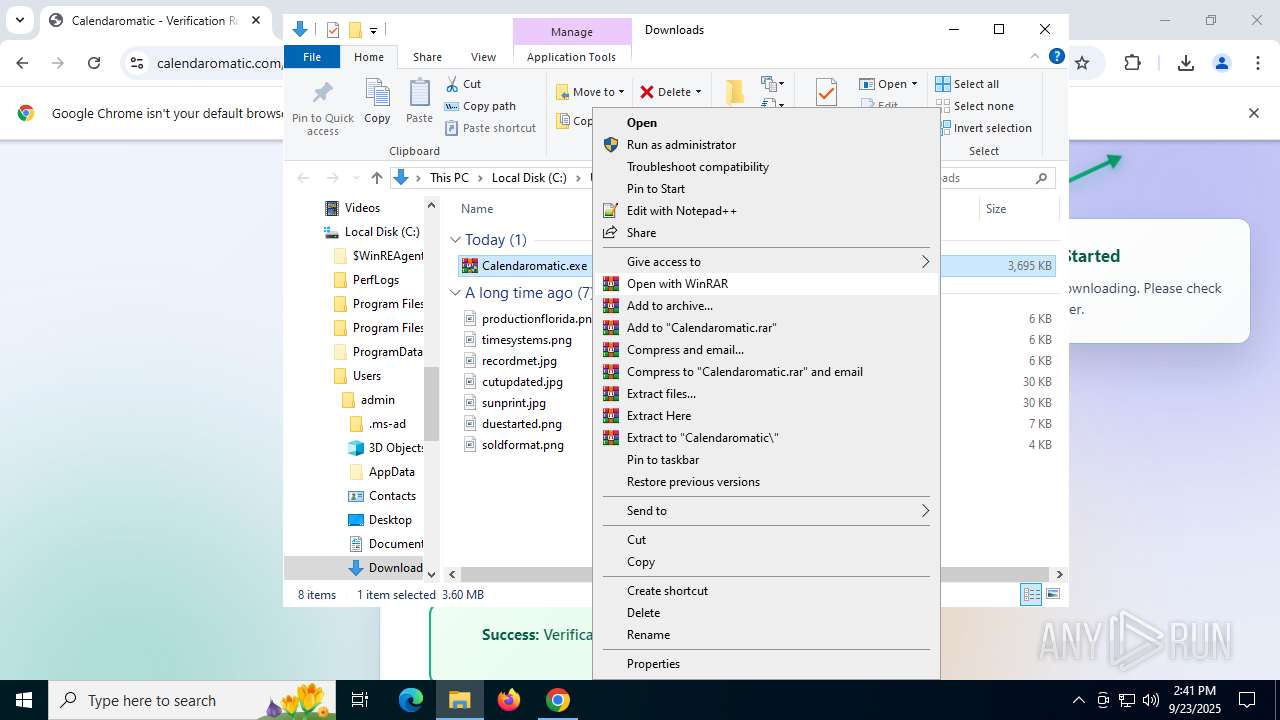Switch to the Share ribbon tab

click(x=427, y=57)
